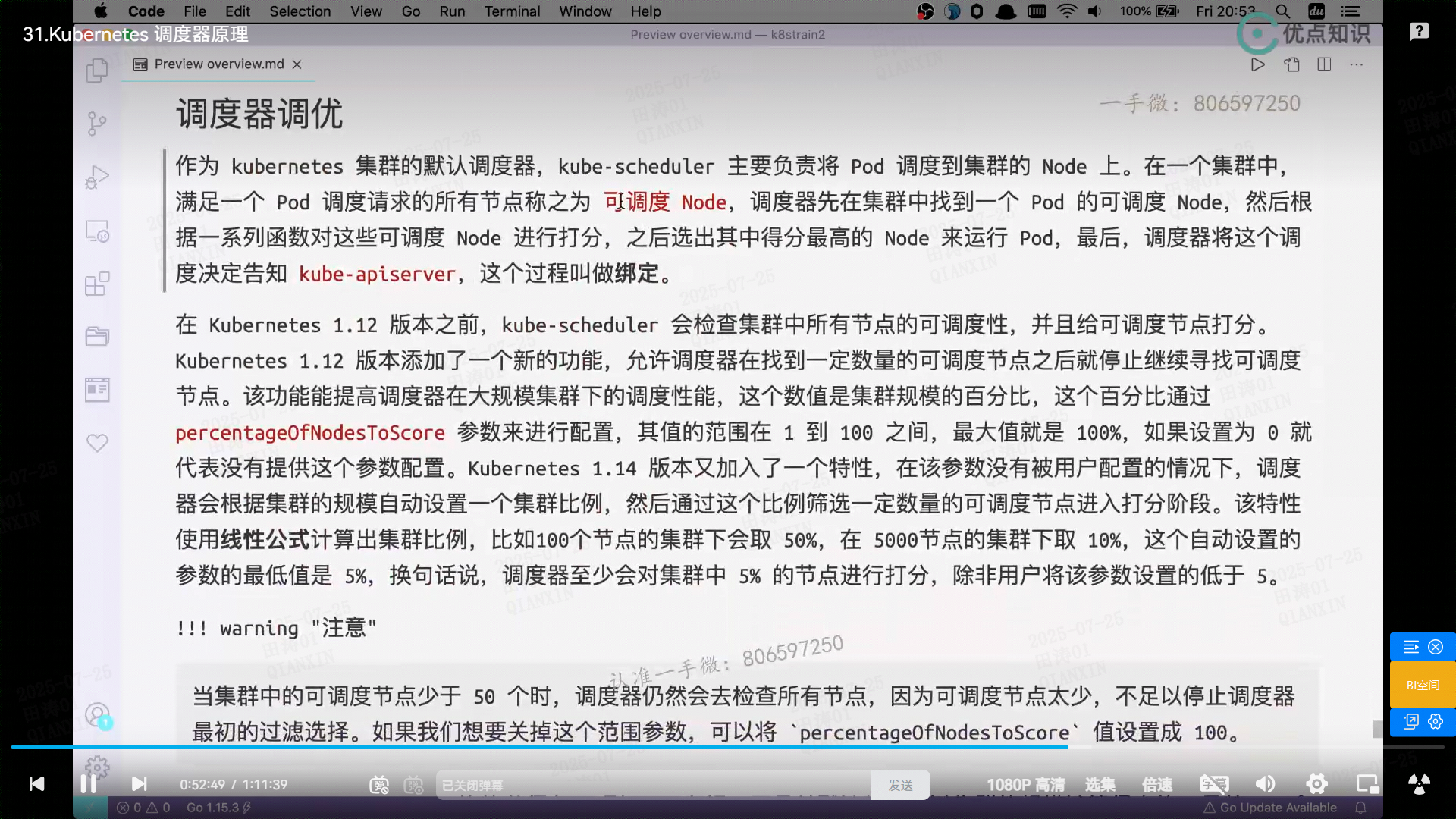Click the video progress bar

(728, 748)
